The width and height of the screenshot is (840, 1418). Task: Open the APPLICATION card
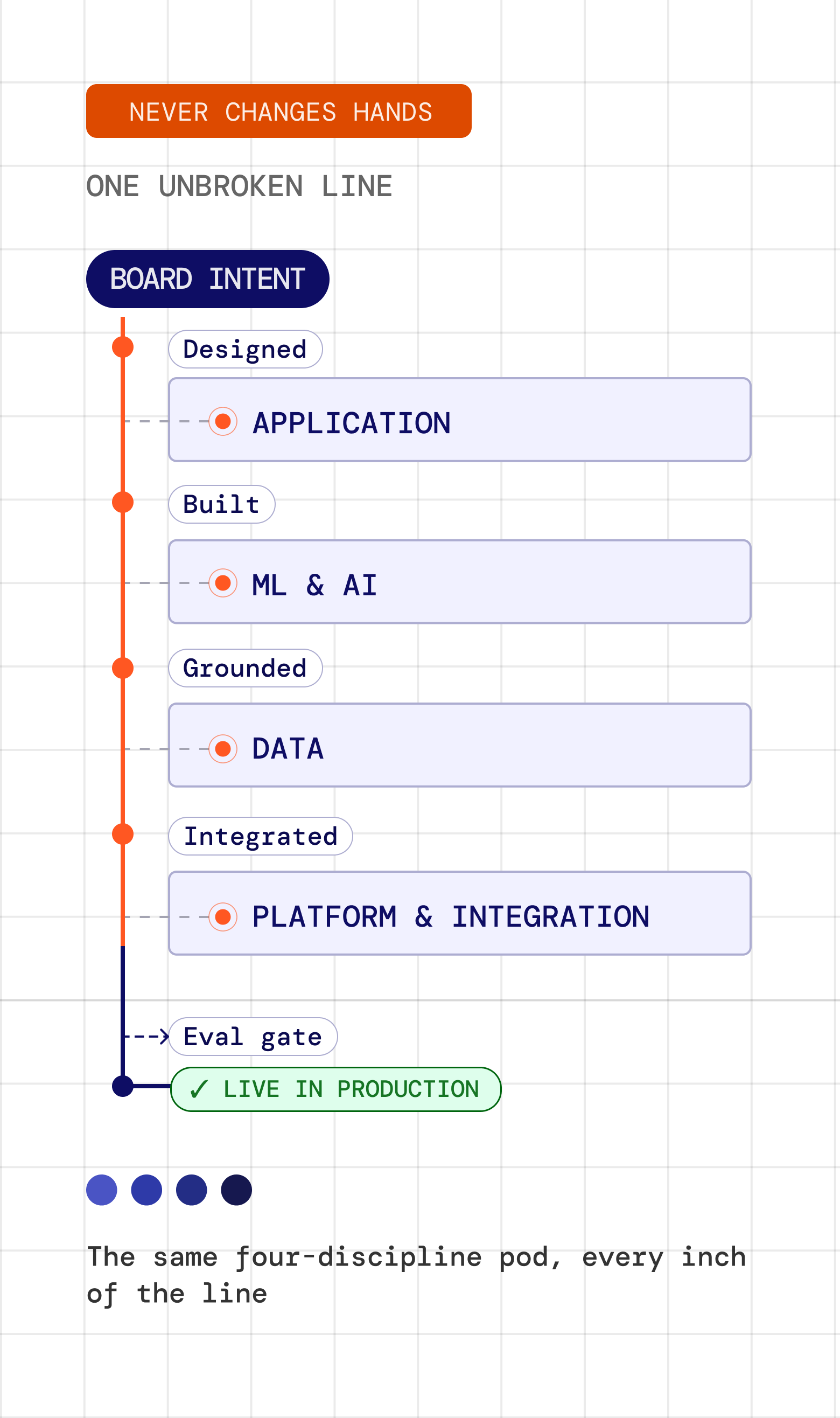[460, 420]
